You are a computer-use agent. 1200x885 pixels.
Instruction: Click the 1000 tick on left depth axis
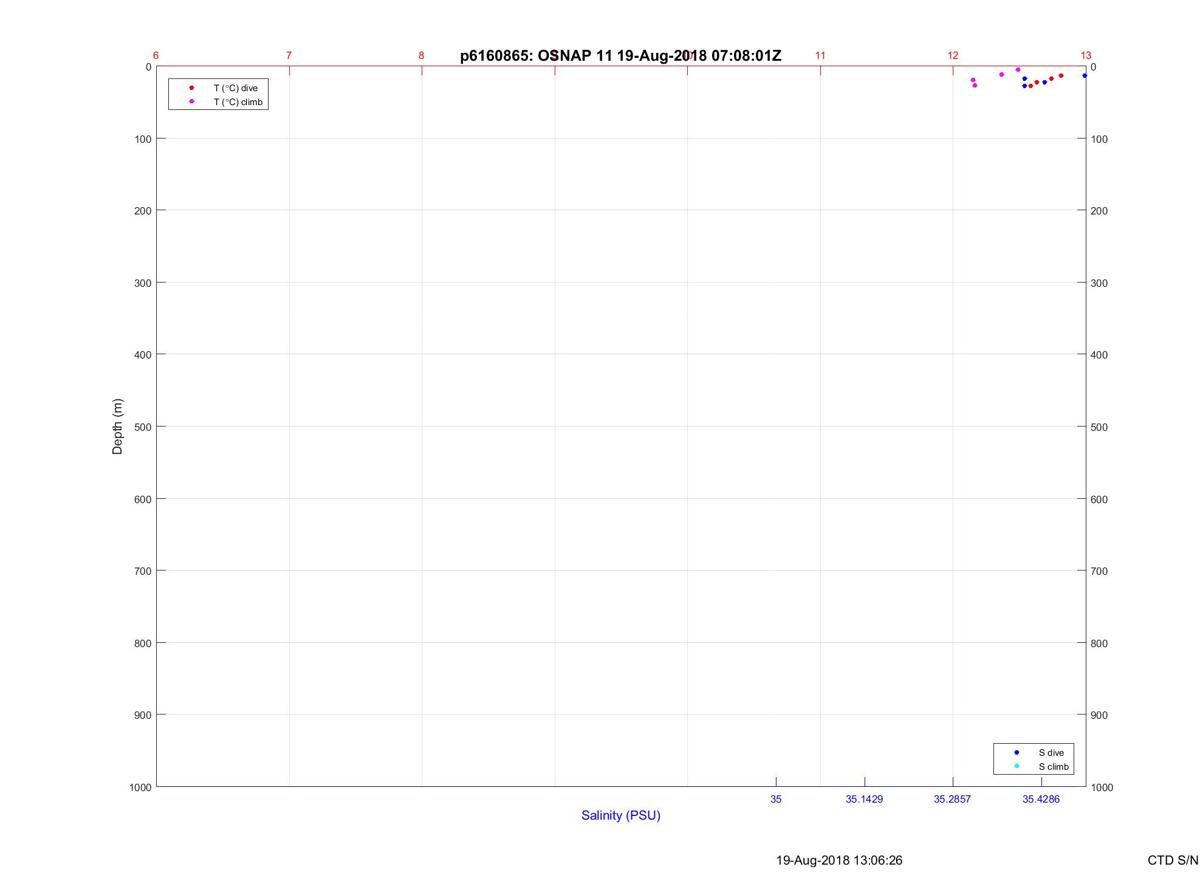click(x=140, y=788)
